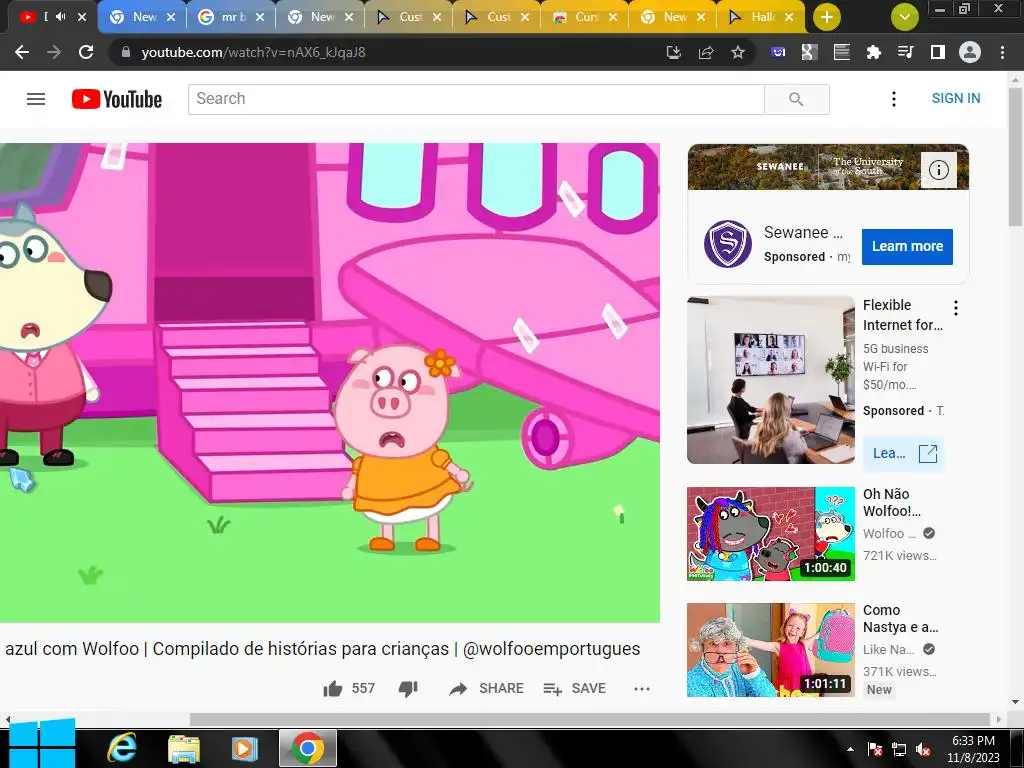This screenshot has height=768, width=1024.
Task: Launch Internet Explorer from taskbar
Action: click(121, 748)
